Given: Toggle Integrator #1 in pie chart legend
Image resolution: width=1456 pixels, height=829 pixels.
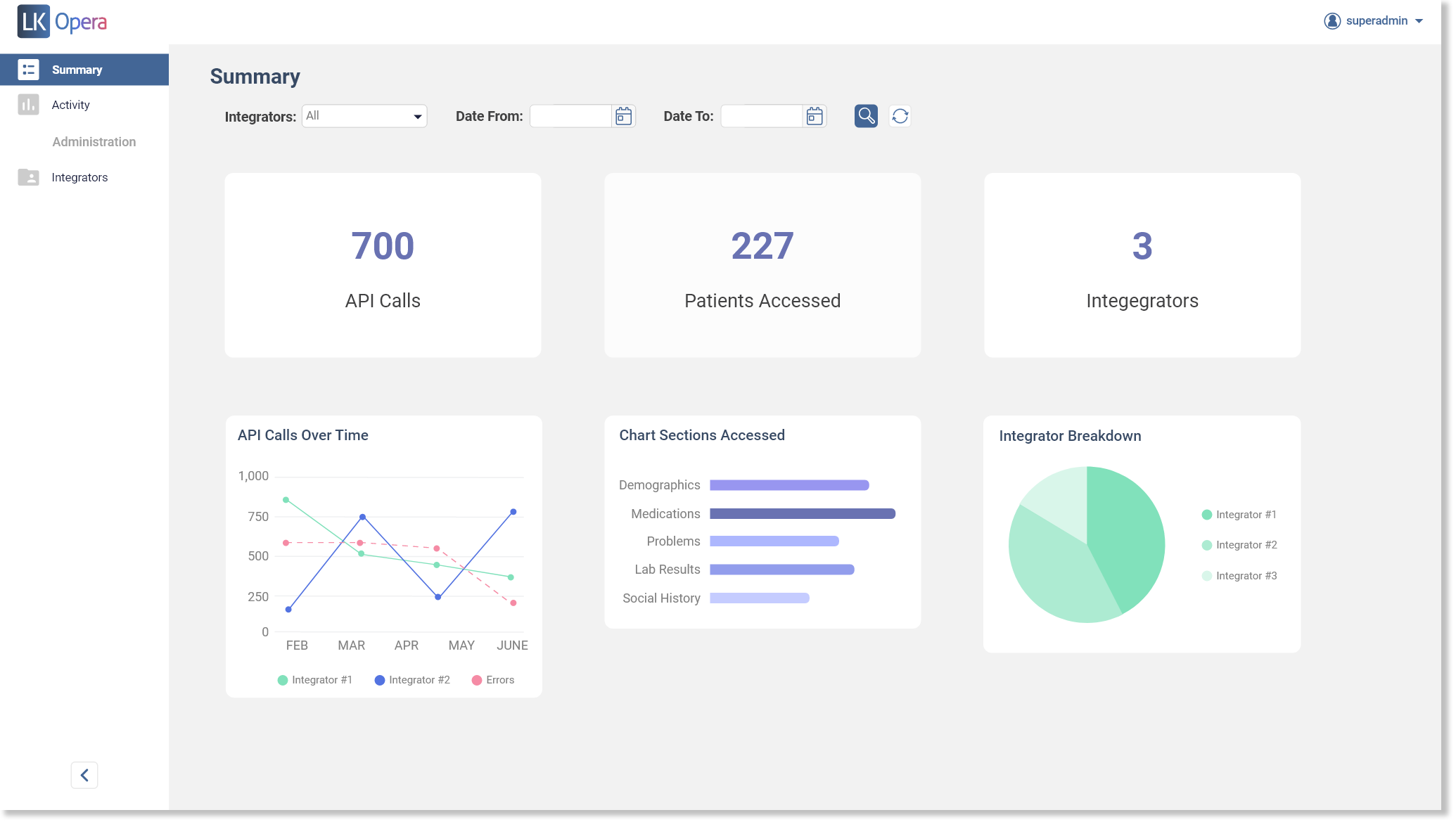Looking at the screenshot, I should click(x=1239, y=515).
